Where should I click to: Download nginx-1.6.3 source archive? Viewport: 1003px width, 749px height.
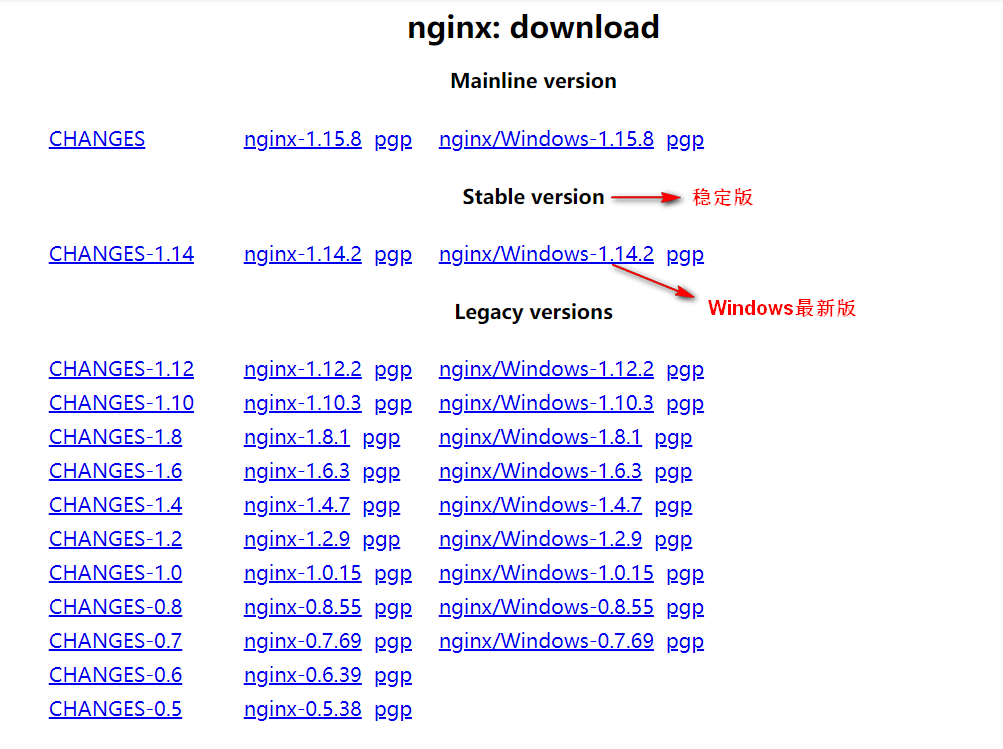tap(297, 471)
